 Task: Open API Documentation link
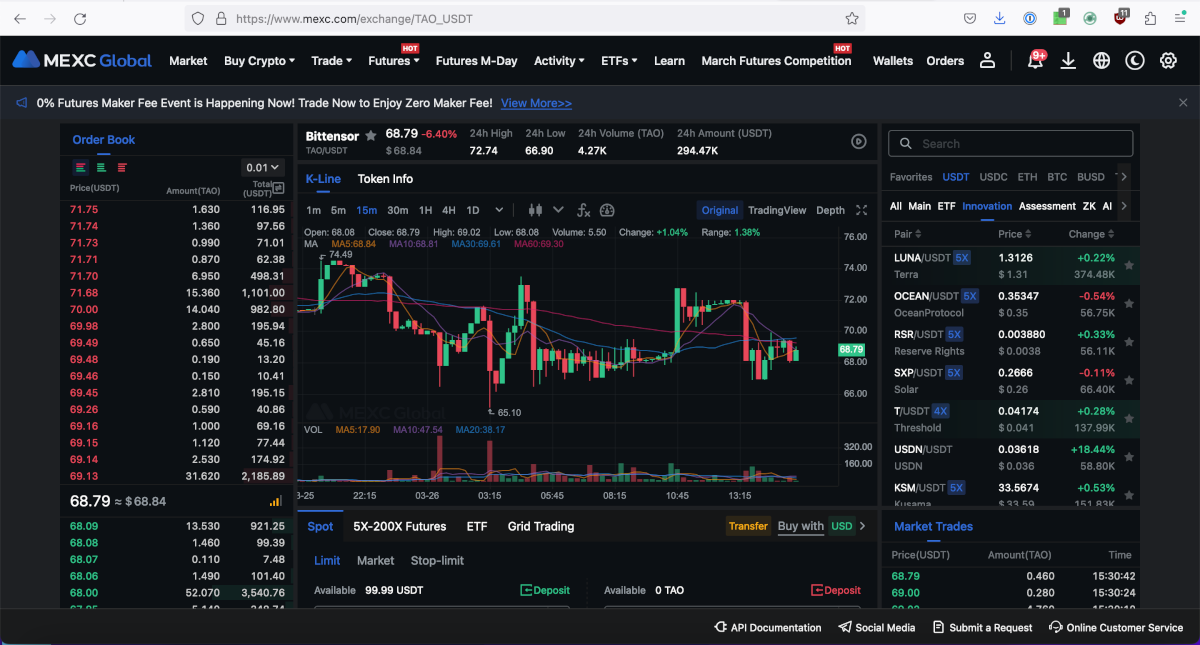click(x=768, y=627)
